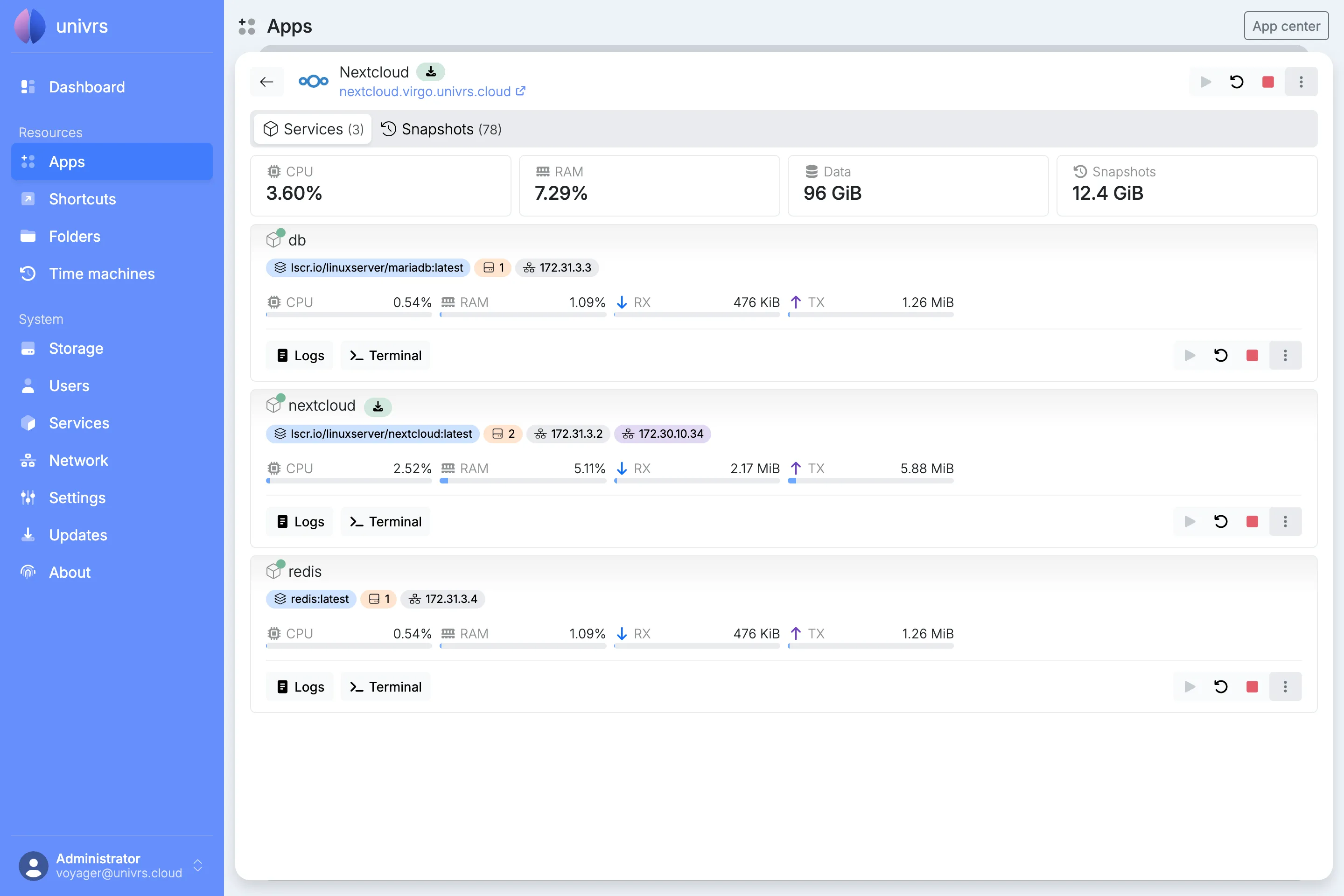The image size is (1344, 896).
Task: Restart the redis service
Action: pyautogui.click(x=1221, y=687)
